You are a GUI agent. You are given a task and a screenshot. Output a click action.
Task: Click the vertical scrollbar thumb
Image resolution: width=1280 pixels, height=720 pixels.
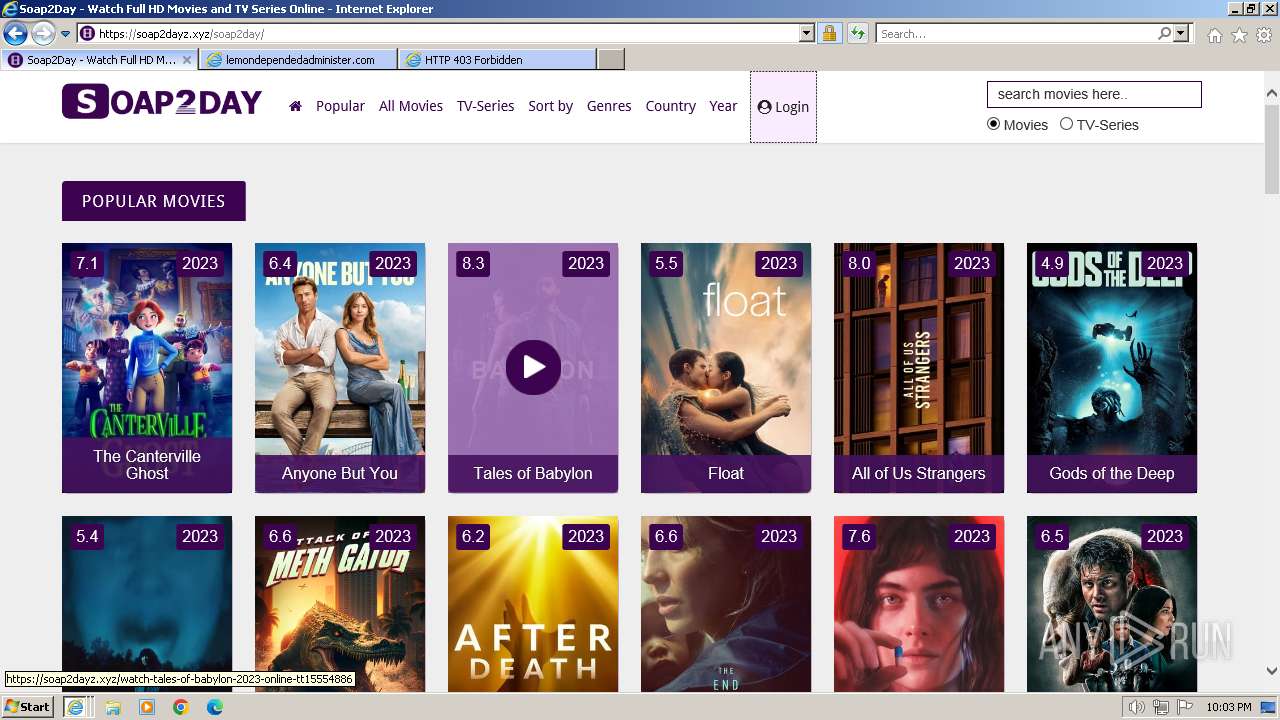coord(1272,148)
